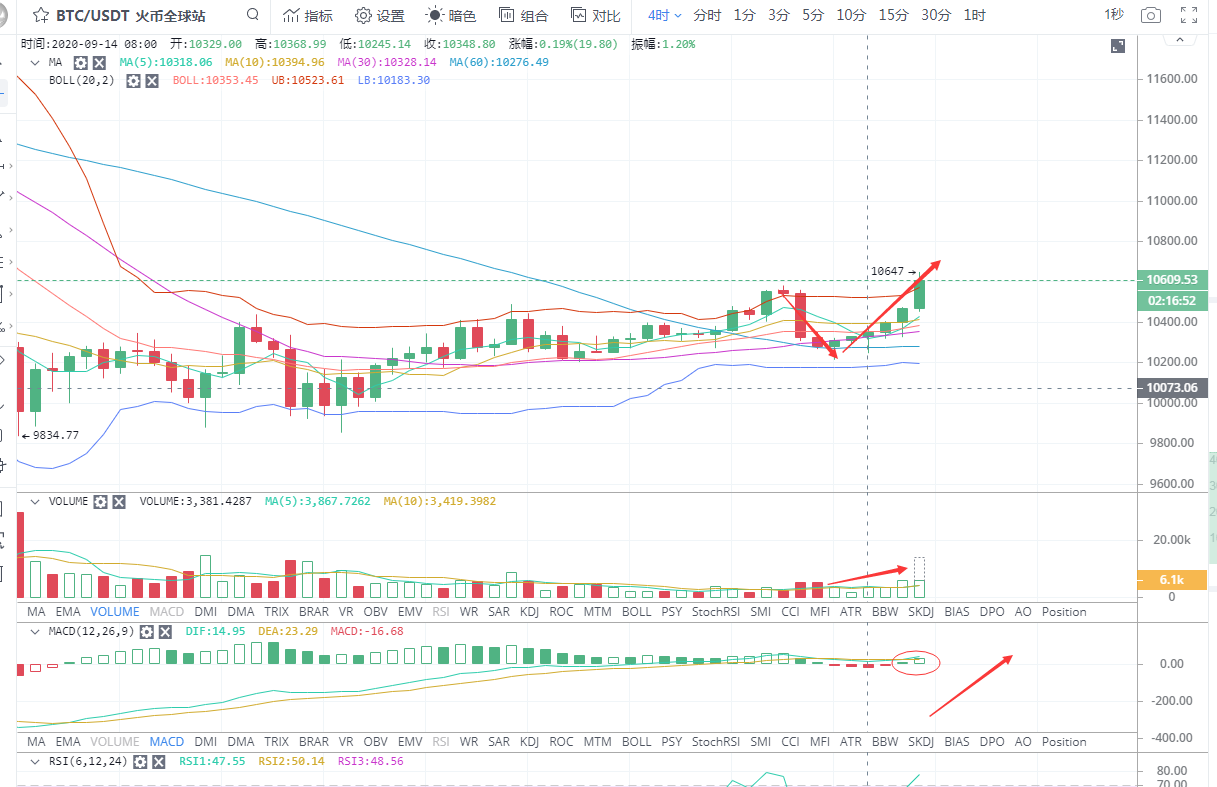Open the 指标 indicators menu
Viewport: 1217px width, 787px height.
[x=308, y=15]
